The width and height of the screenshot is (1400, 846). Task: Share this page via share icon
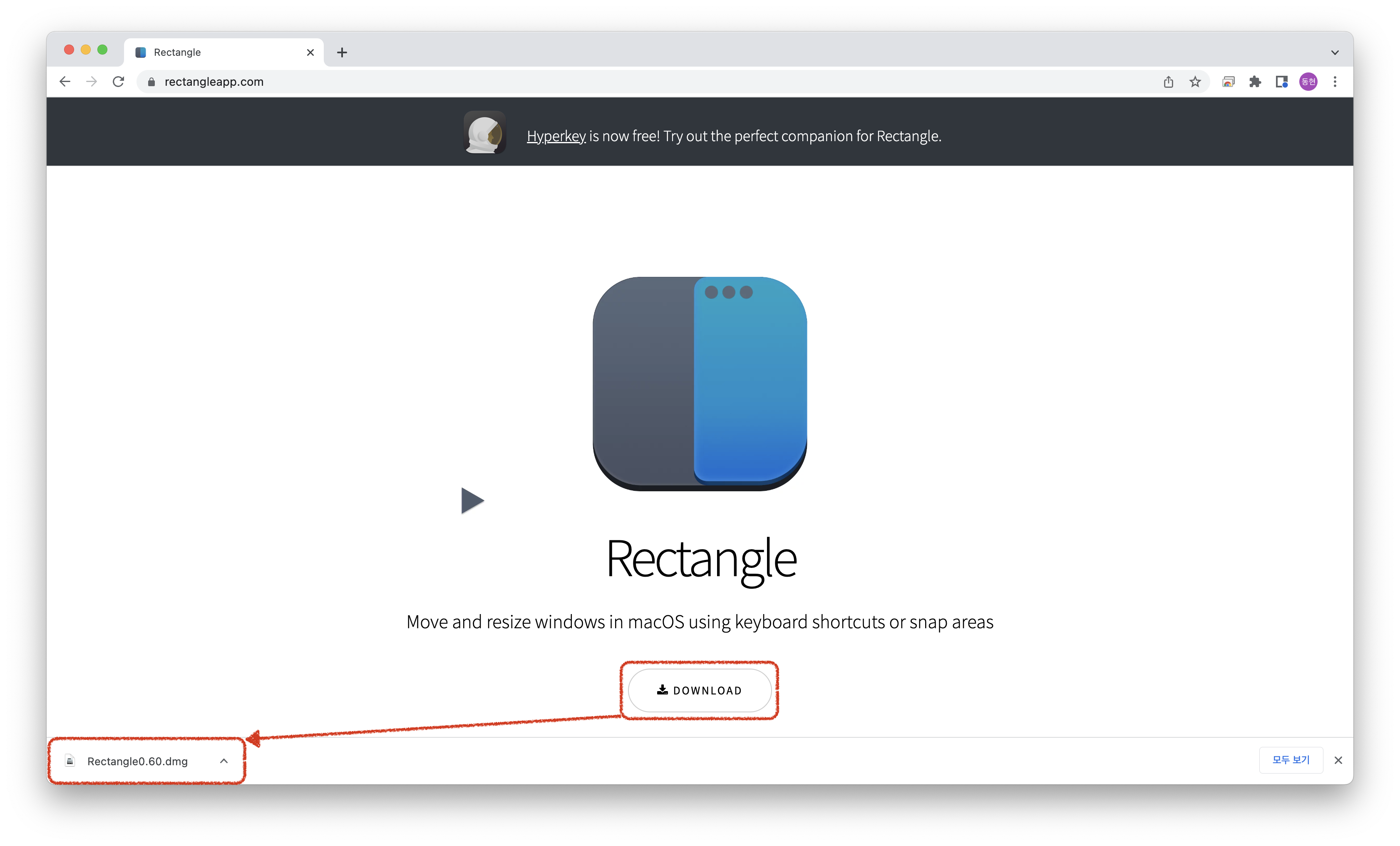1168,82
